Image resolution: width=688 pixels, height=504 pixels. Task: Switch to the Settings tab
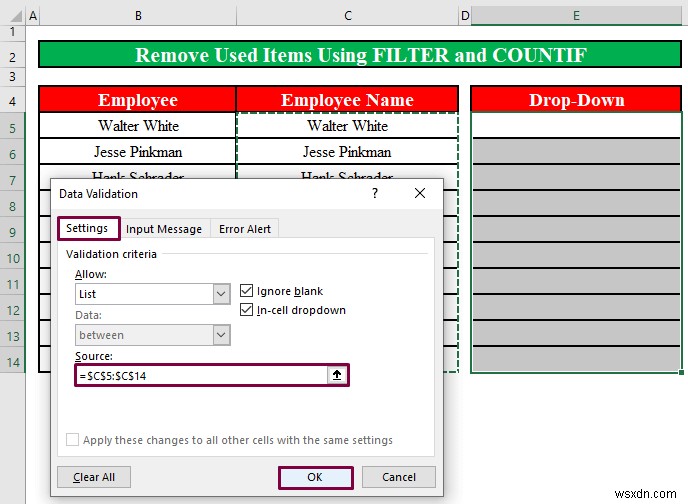coord(88,229)
